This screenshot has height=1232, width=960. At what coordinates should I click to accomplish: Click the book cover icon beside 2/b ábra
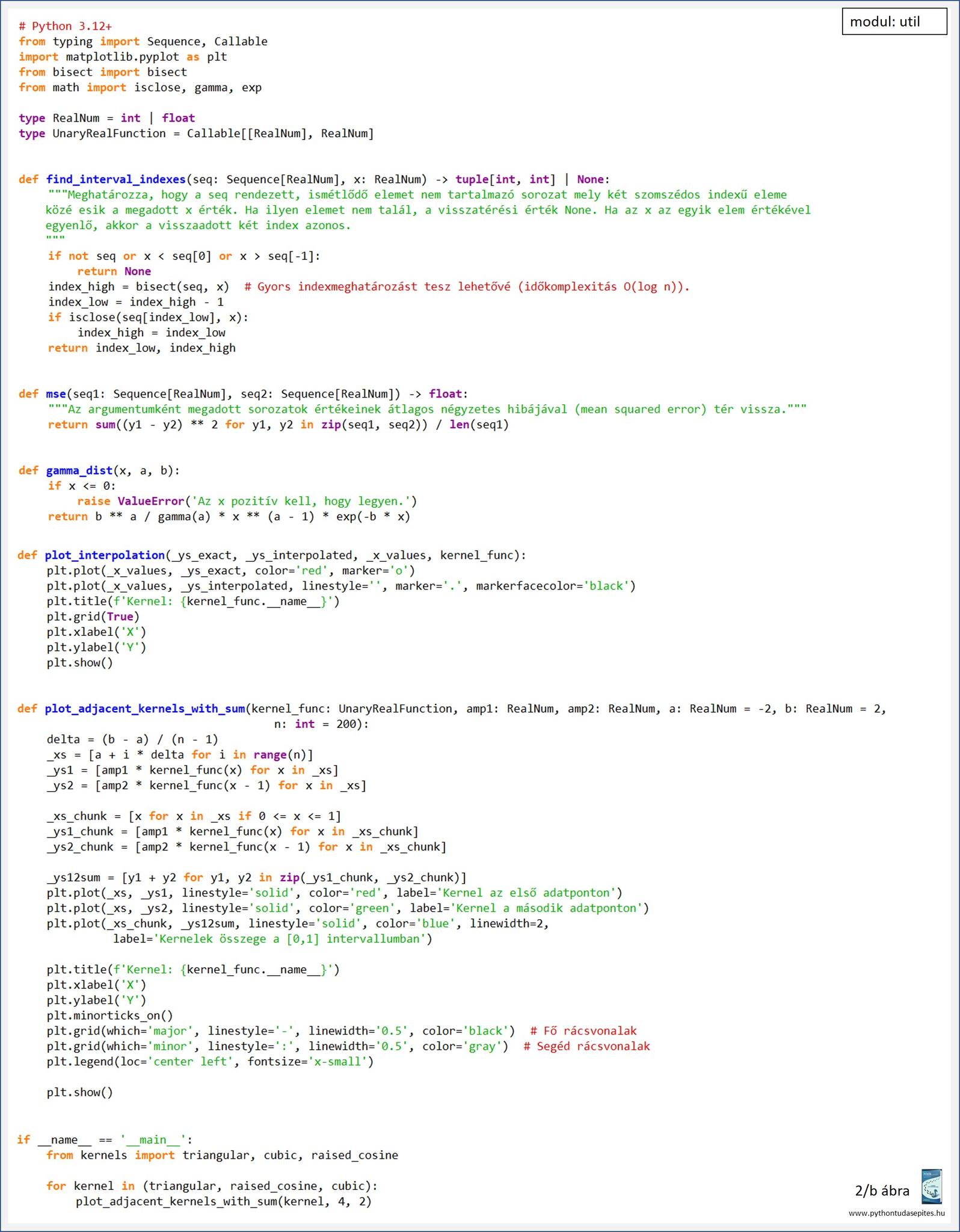click(931, 1186)
